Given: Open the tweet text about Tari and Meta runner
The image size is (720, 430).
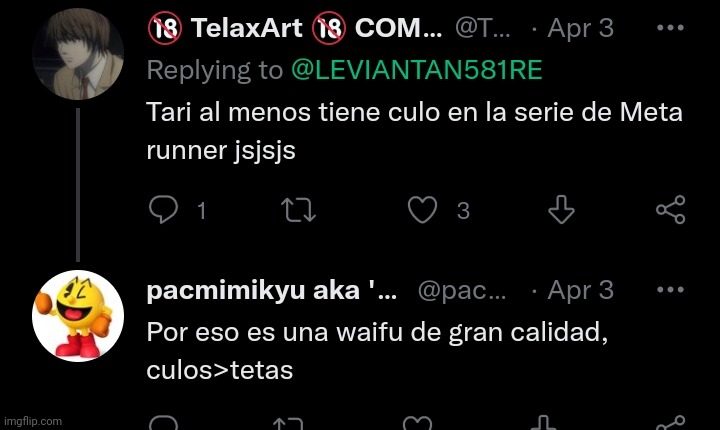Looking at the screenshot, I should 415,131.
